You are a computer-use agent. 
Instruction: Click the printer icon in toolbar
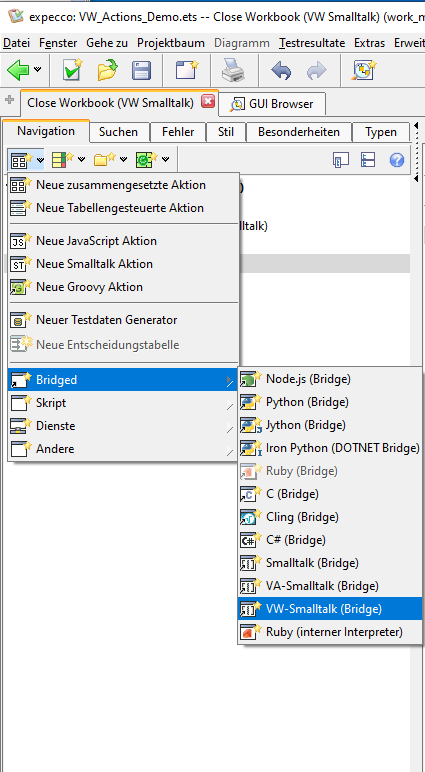tap(232, 70)
